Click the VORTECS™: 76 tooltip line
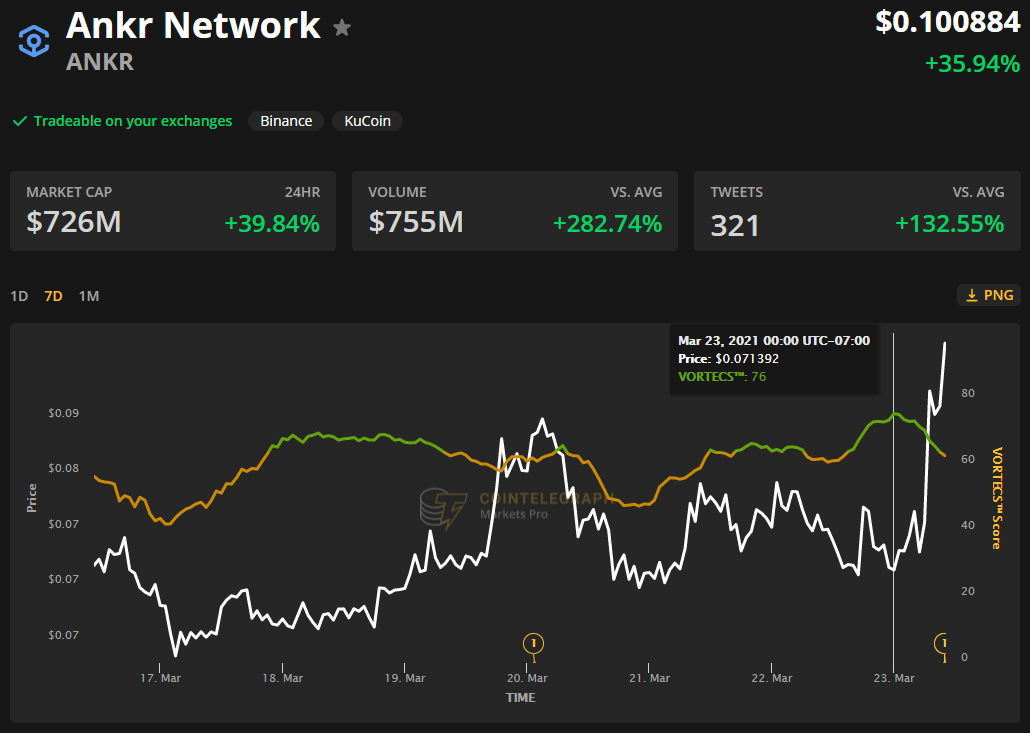This screenshot has height=733, width=1030. coord(722,377)
